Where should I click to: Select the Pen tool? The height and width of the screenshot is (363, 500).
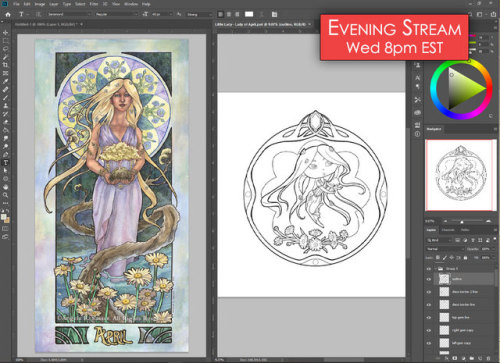point(5,154)
